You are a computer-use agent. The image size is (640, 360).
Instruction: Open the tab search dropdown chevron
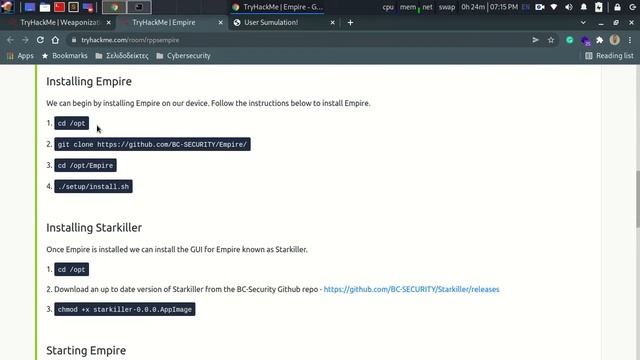[x=583, y=23]
